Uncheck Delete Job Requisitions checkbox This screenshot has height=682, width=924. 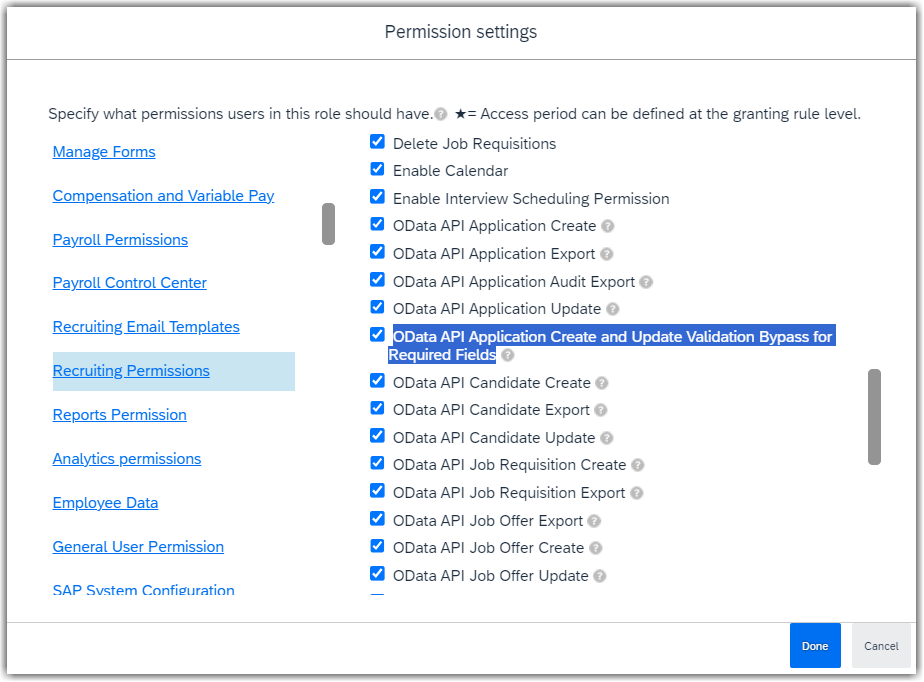[x=377, y=141]
